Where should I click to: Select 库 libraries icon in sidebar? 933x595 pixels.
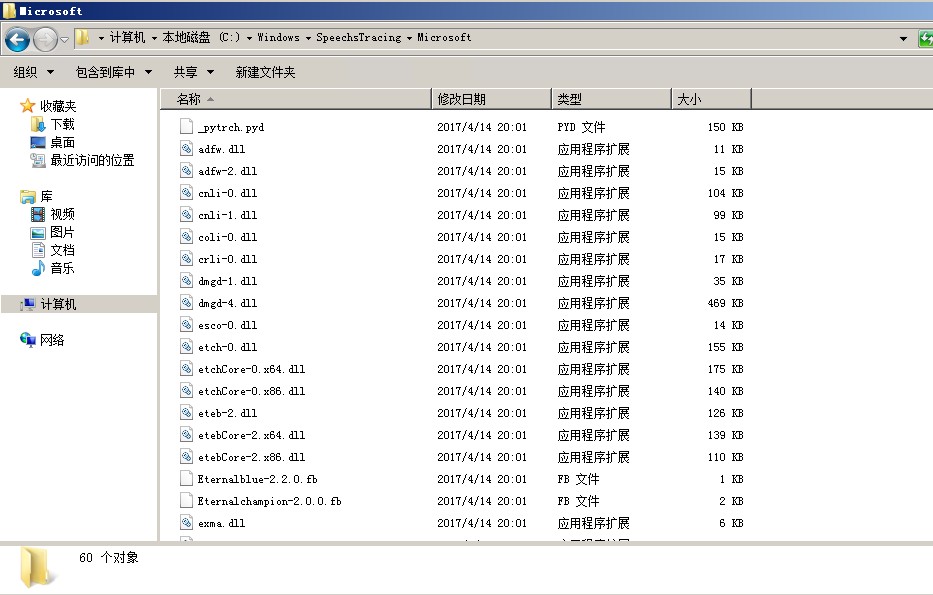tap(27, 196)
